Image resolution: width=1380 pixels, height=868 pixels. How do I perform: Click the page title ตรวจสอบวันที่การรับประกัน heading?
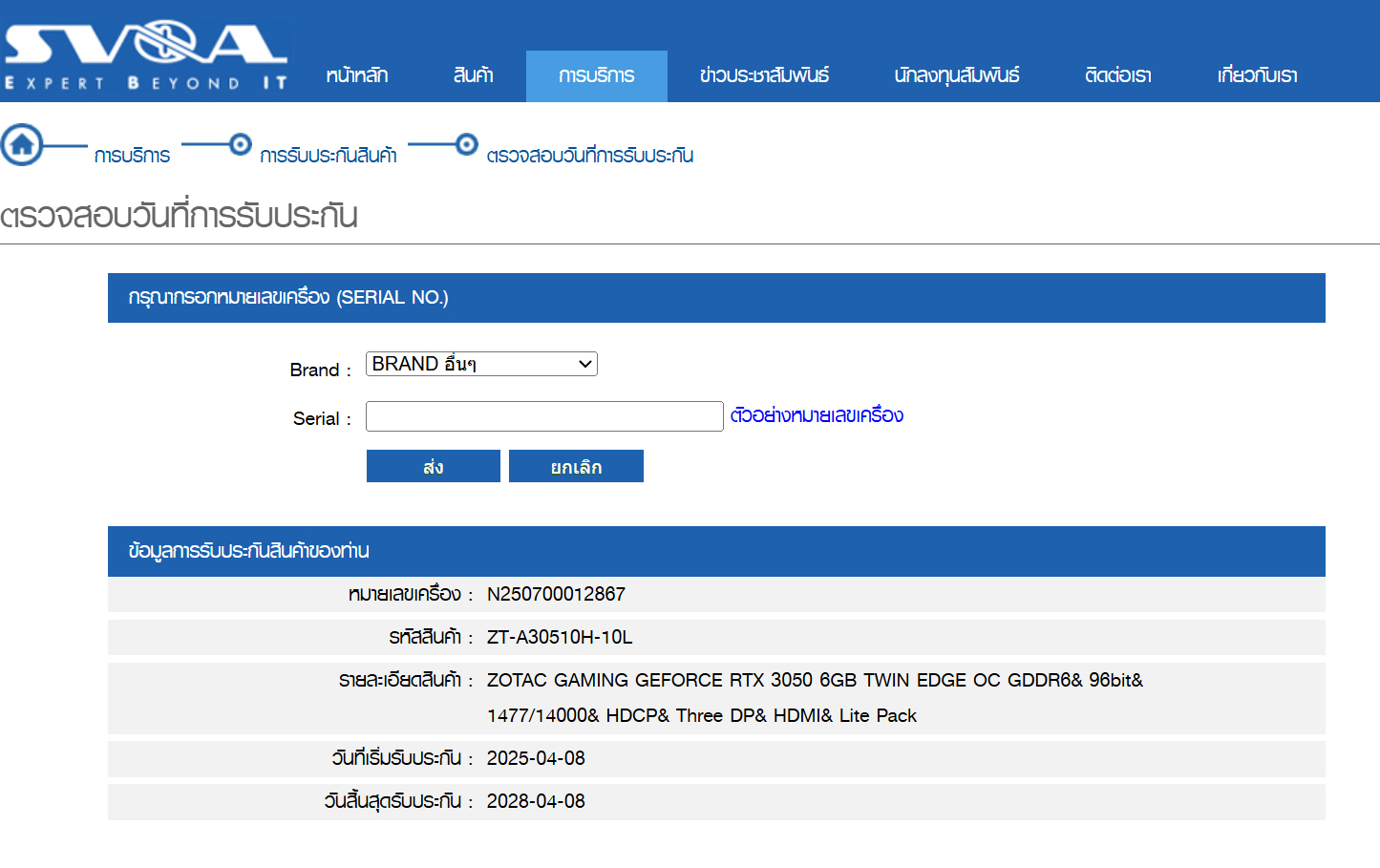179,216
